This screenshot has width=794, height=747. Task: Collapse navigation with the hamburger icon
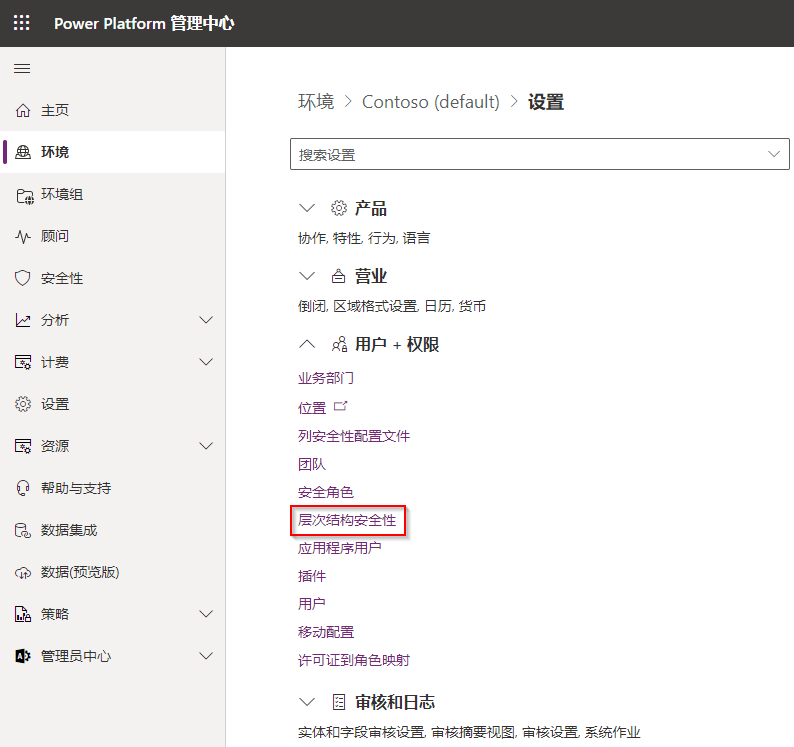pos(22,68)
